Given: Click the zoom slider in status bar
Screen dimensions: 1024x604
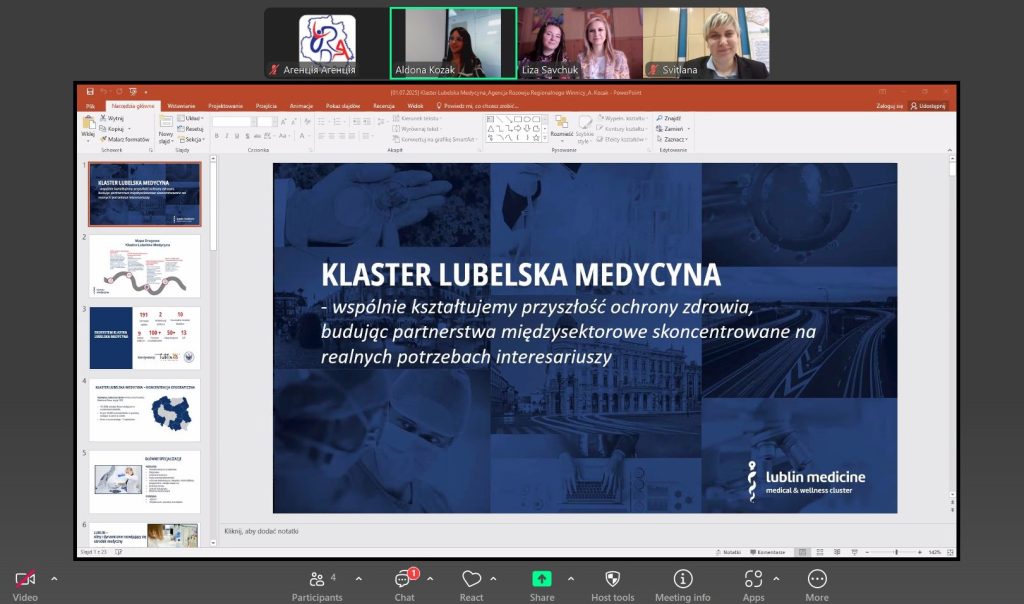Looking at the screenshot, I should 894,552.
